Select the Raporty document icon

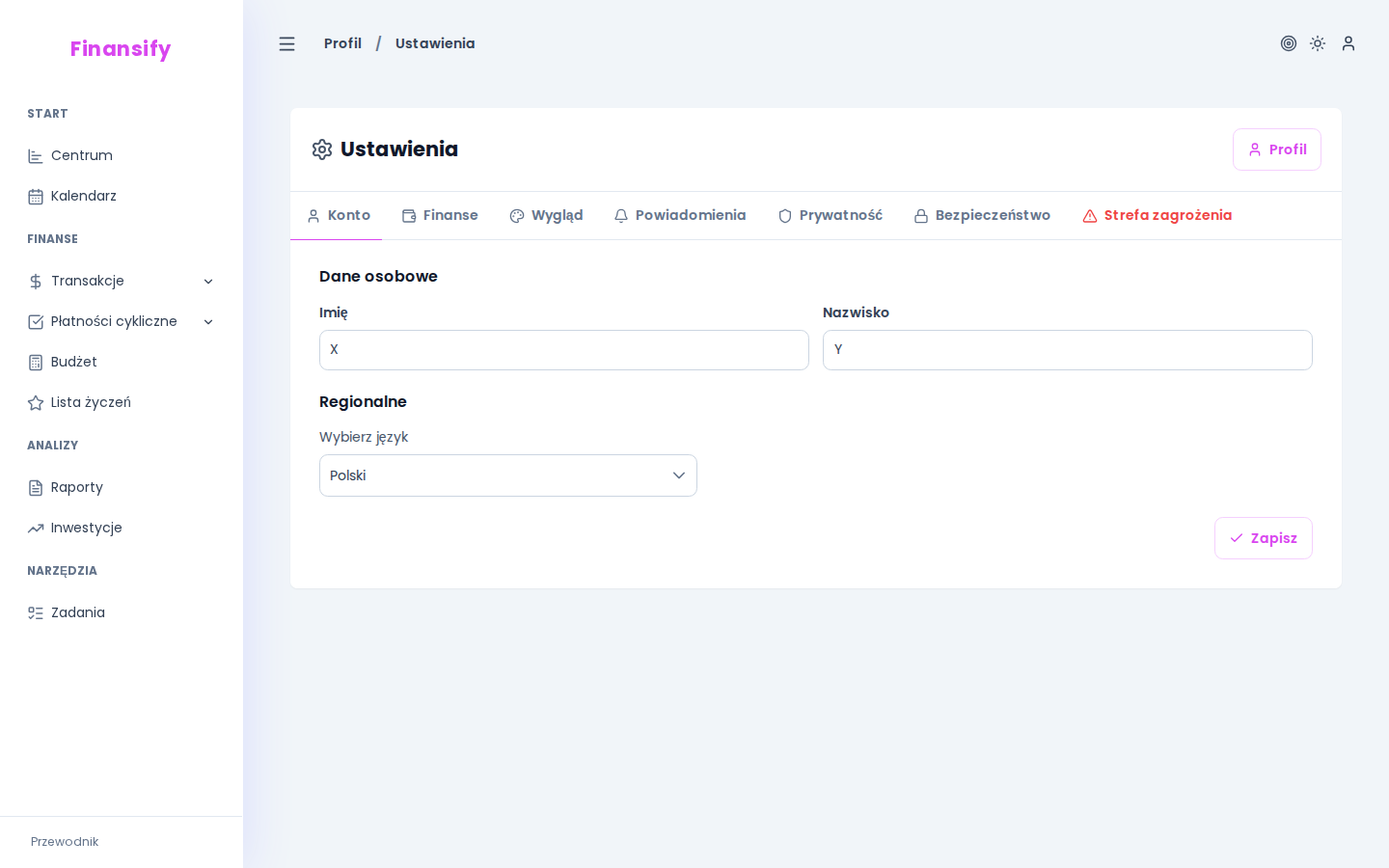(37, 487)
